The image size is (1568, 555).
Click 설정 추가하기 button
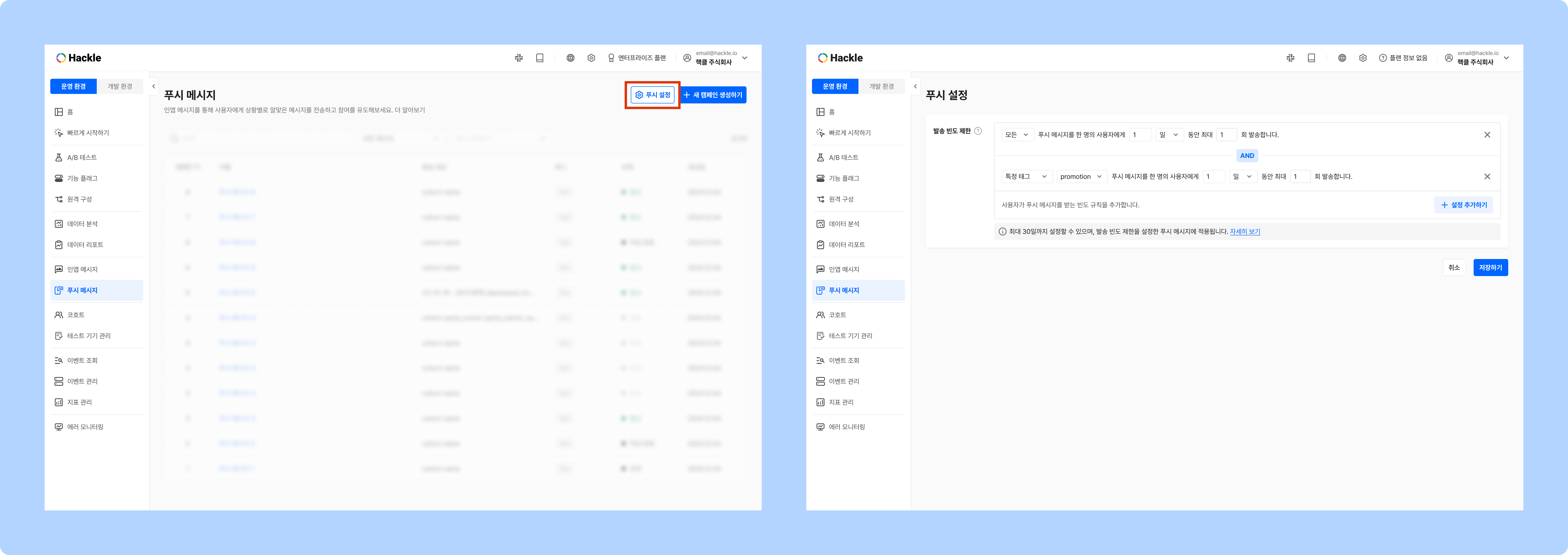click(x=1464, y=205)
